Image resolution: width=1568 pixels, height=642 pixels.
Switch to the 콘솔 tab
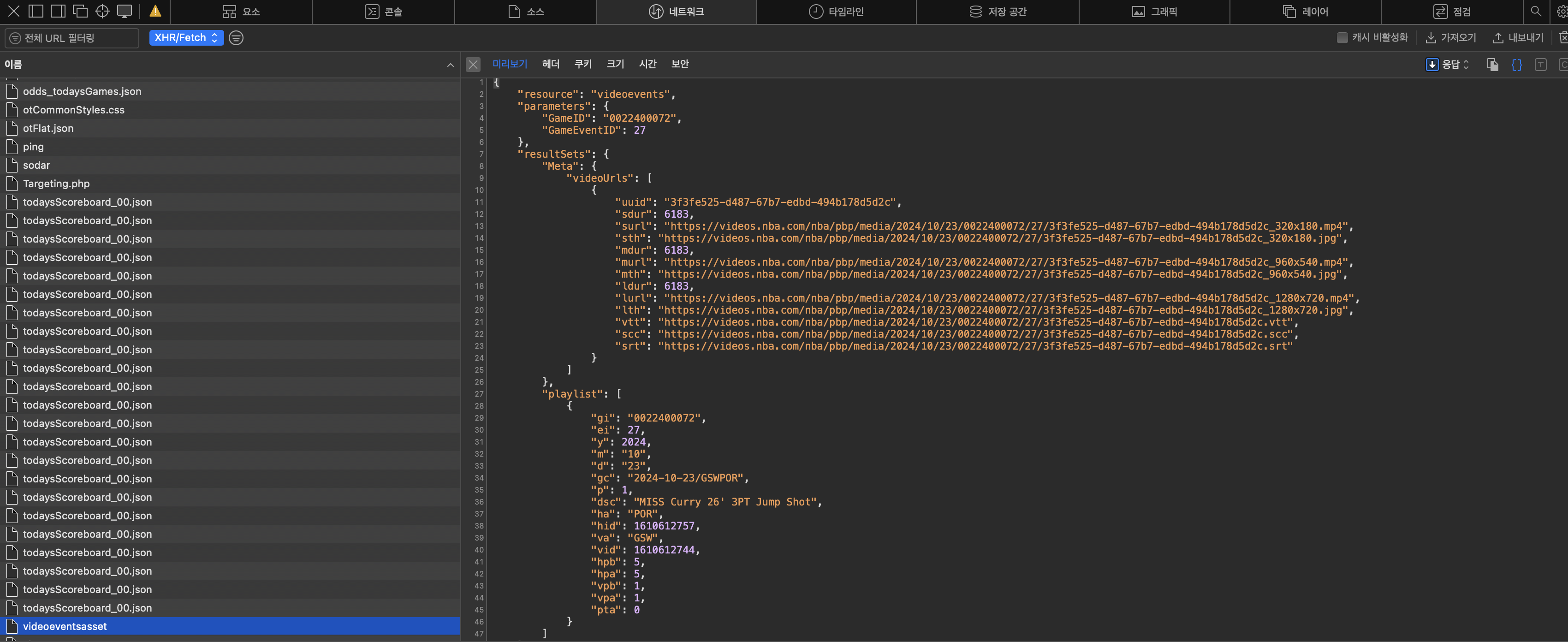point(384,12)
